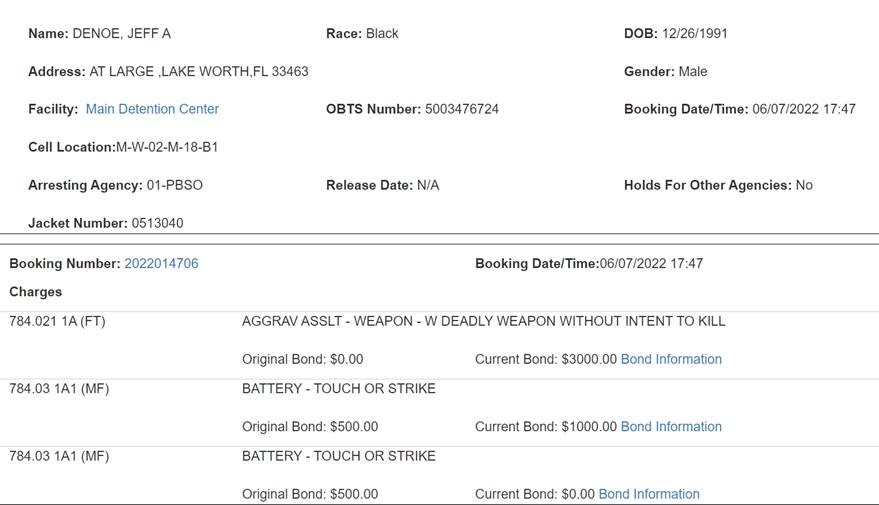879x505 pixels.
Task: Click the Charges section heading
Action: (36, 292)
